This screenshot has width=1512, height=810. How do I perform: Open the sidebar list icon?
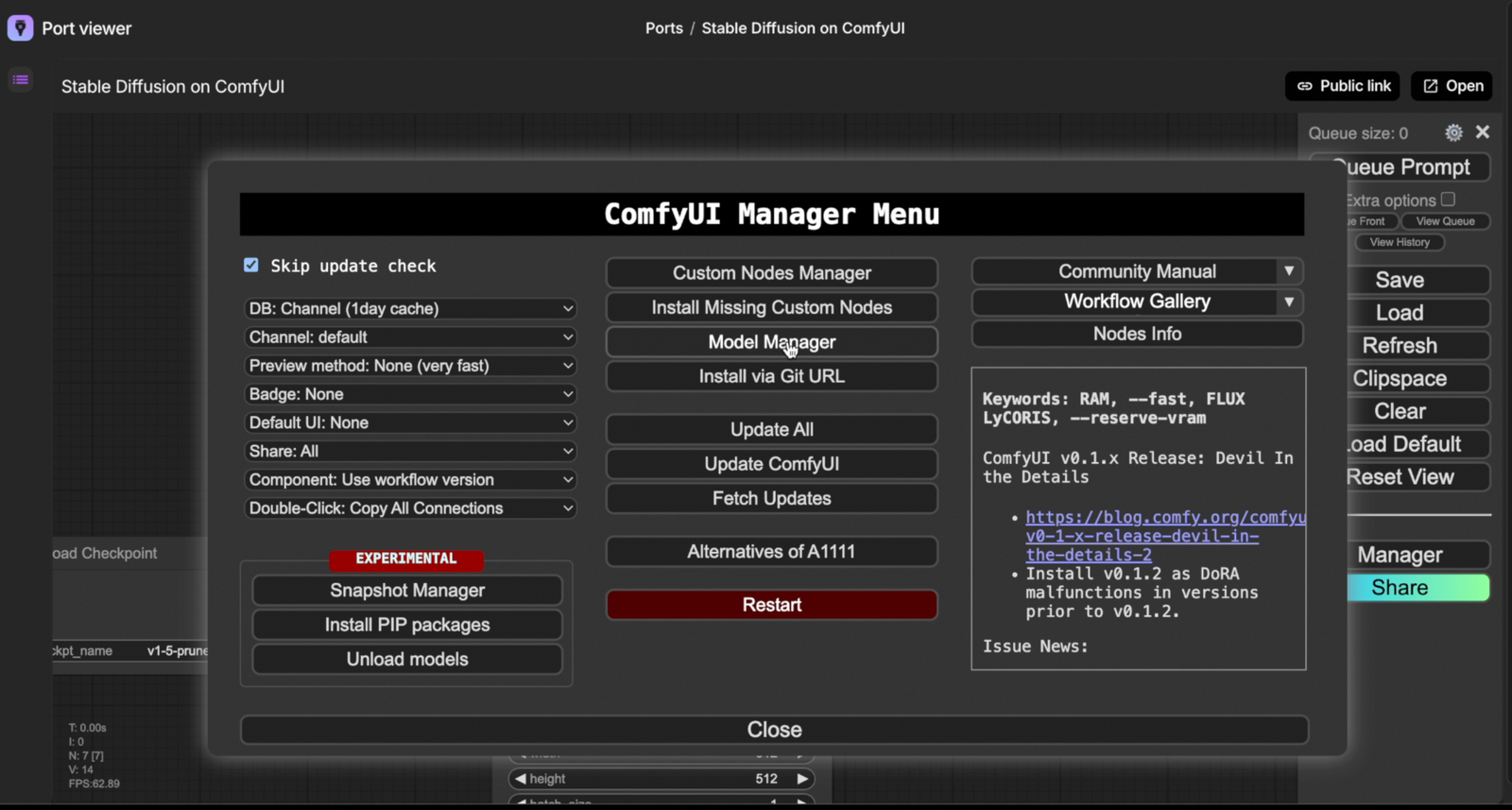[21, 80]
